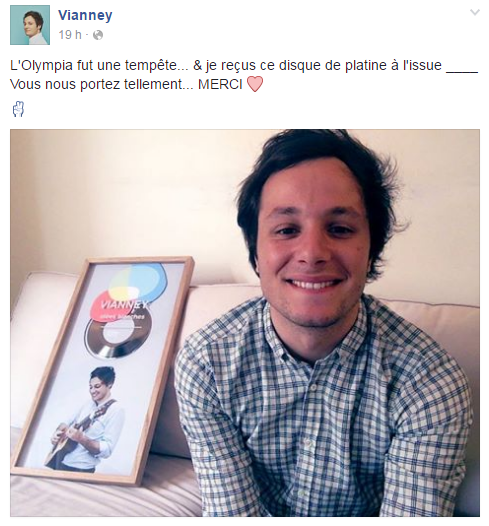
Task: Click the heart emoji after MERCI
Action: pos(255,84)
